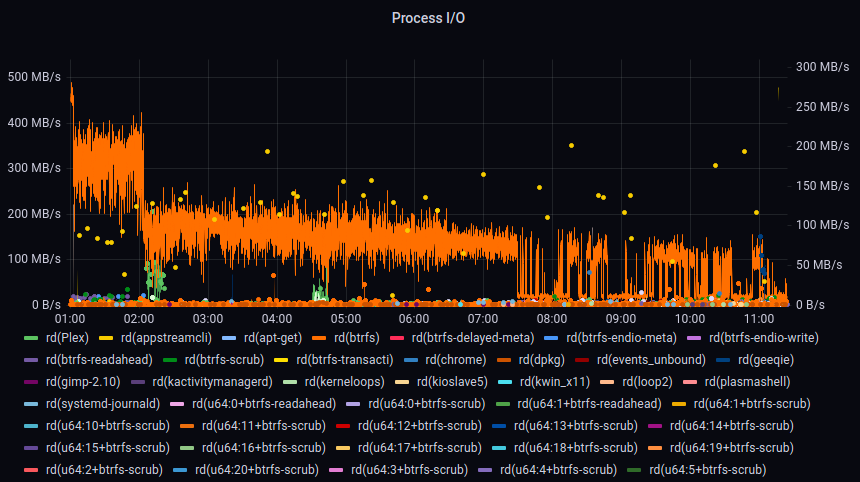Viewport: 860px width, 482px height.
Task: Select the rd(events_unbound) legend label
Action: [651, 359]
